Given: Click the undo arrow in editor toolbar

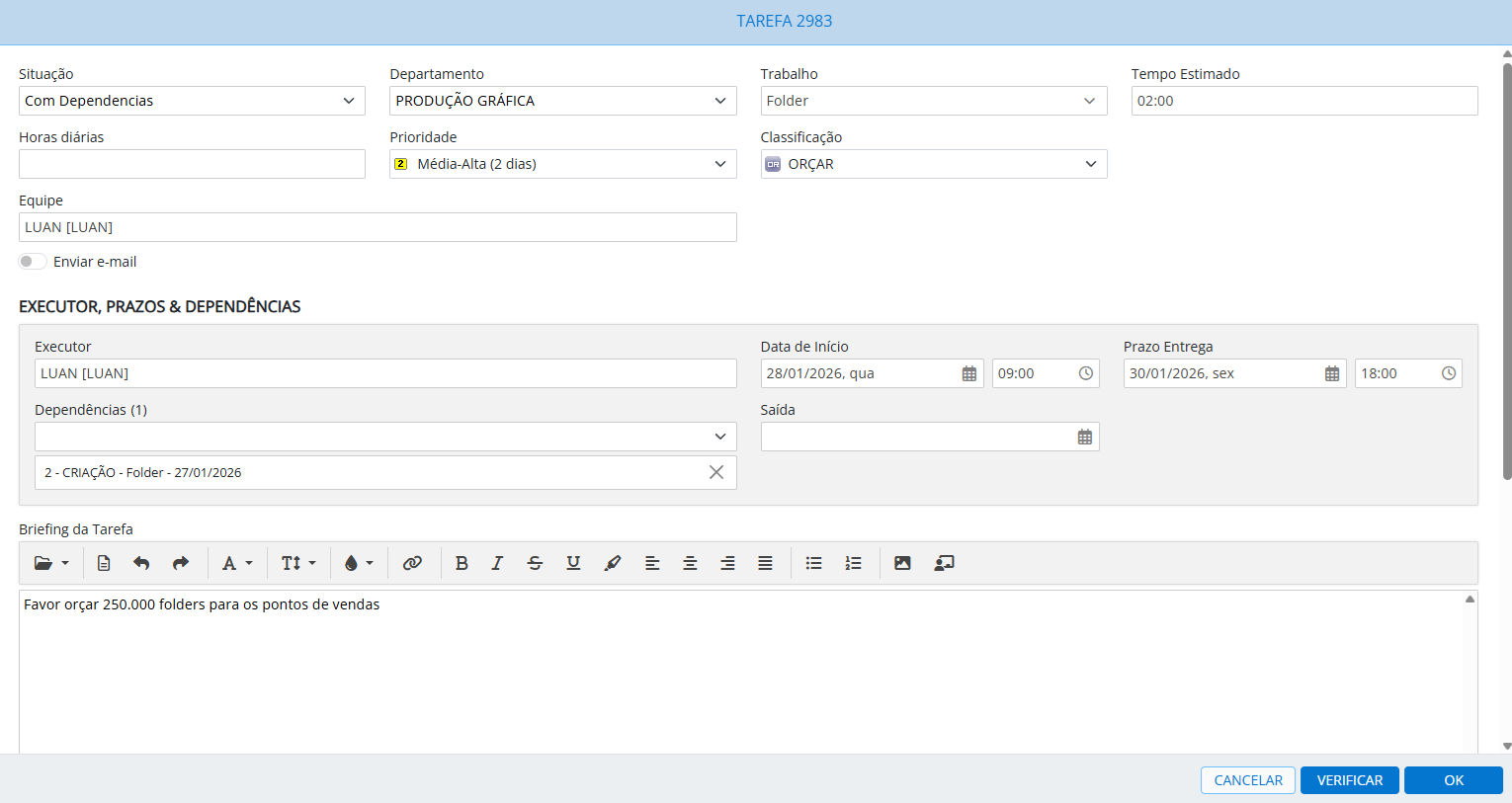Looking at the screenshot, I should coord(141,563).
